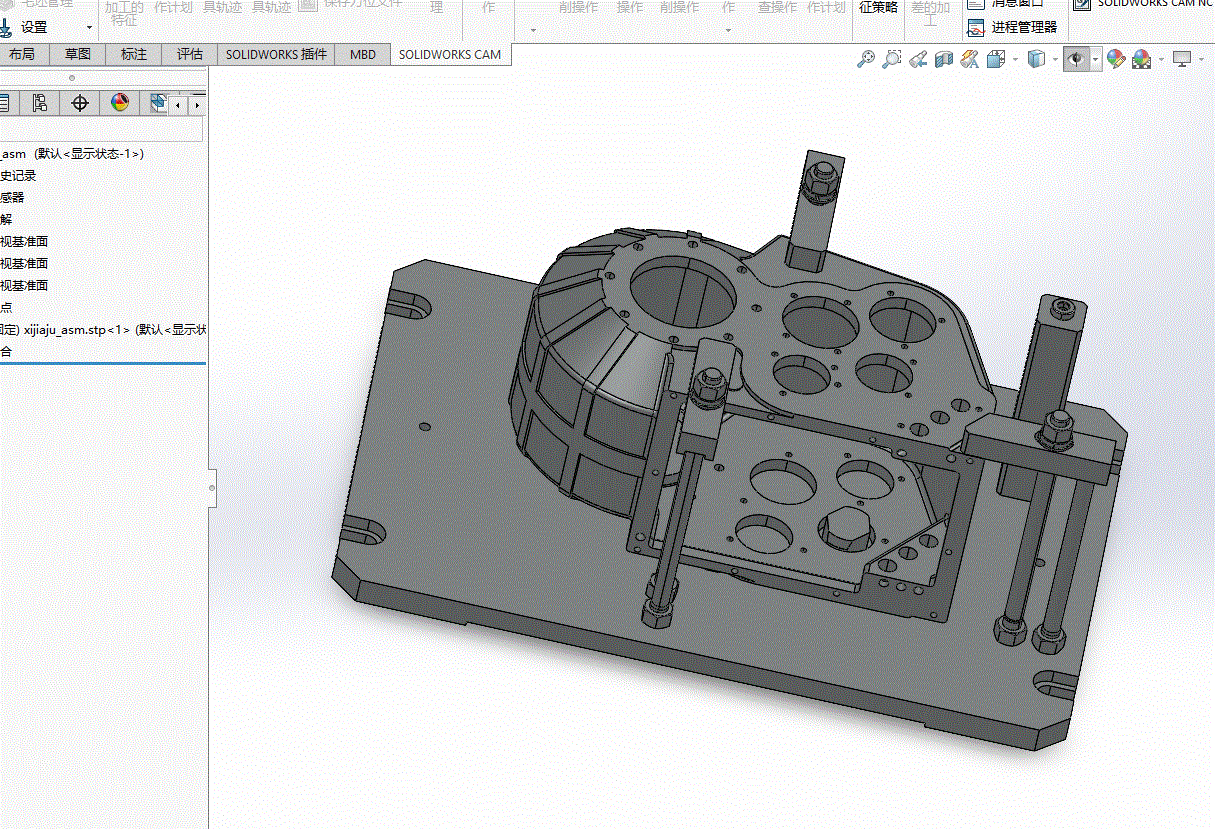
Task: Open the SOLIDWORKS 插件 tab
Action: click(x=276, y=54)
